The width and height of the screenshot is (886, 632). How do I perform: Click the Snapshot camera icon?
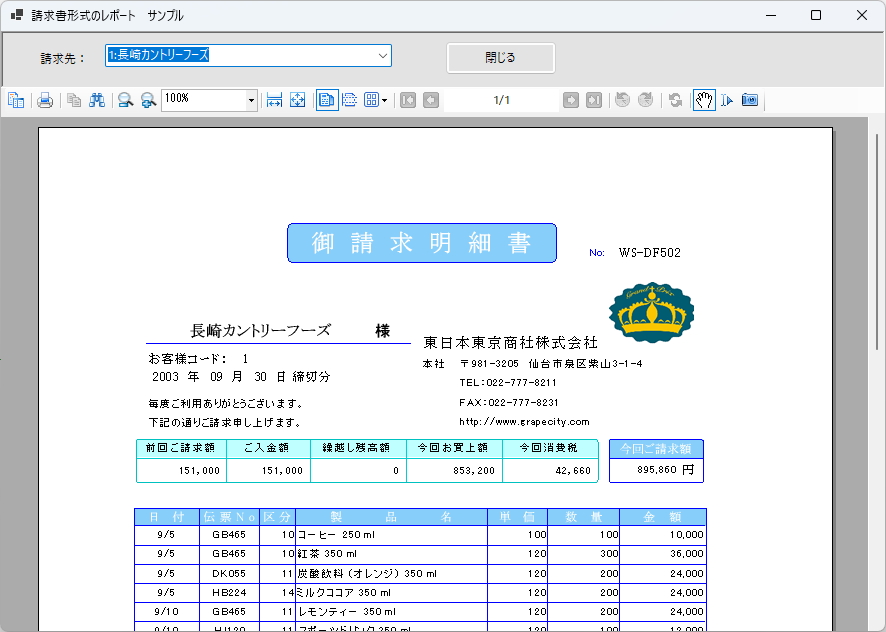pyautogui.click(x=750, y=100)
